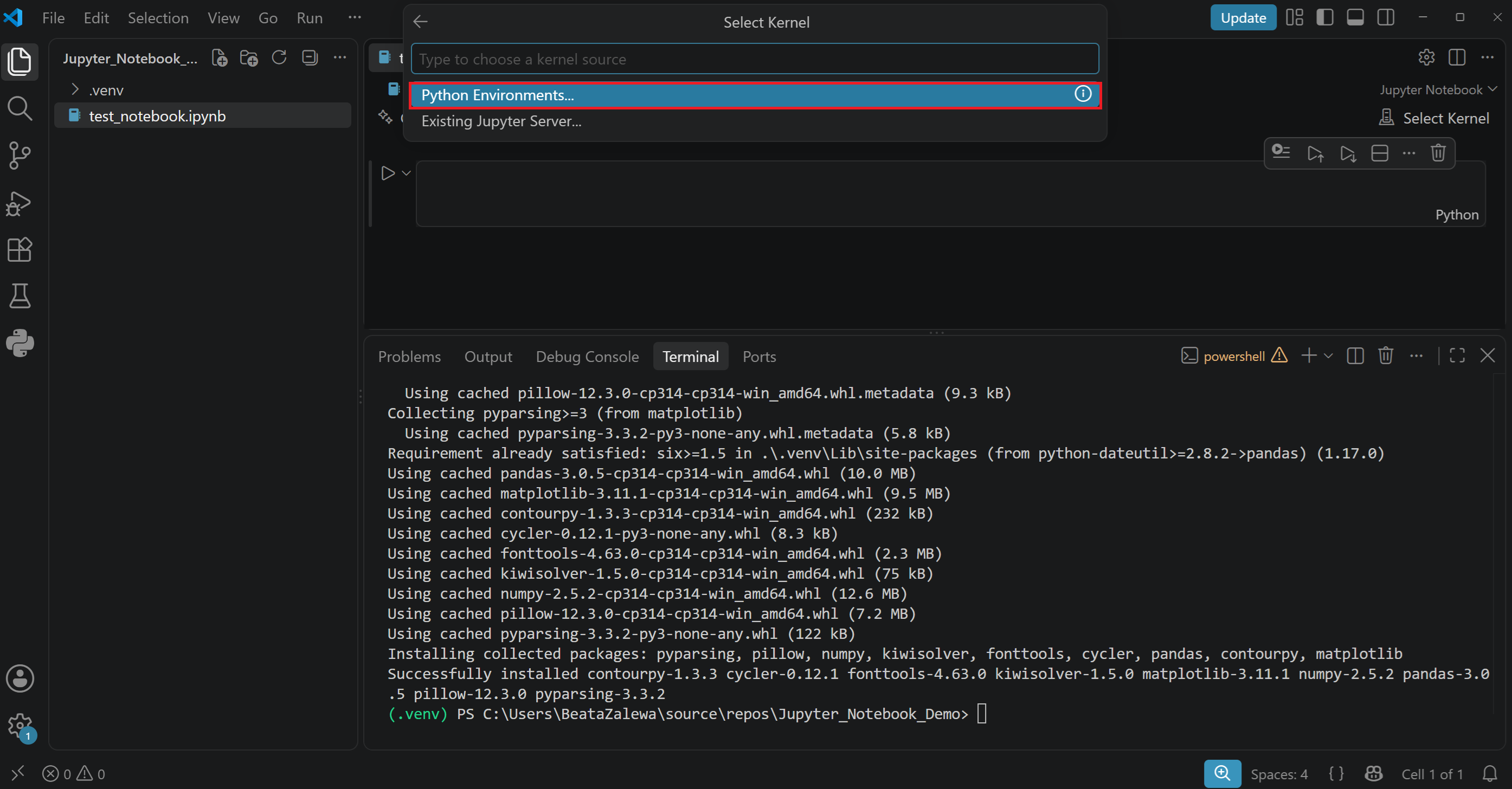Open the hidden menus ellipsis in menu bar

[355, 17]
